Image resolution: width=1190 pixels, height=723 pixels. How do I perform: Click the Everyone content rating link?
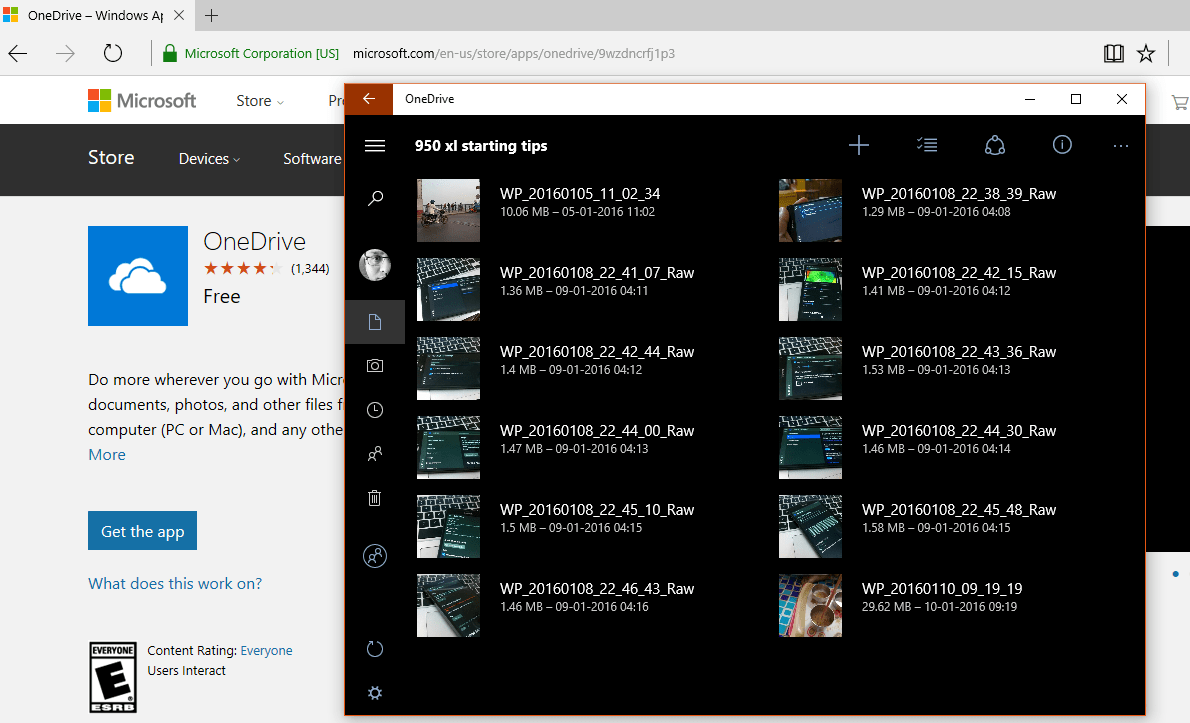coord(266,650)
